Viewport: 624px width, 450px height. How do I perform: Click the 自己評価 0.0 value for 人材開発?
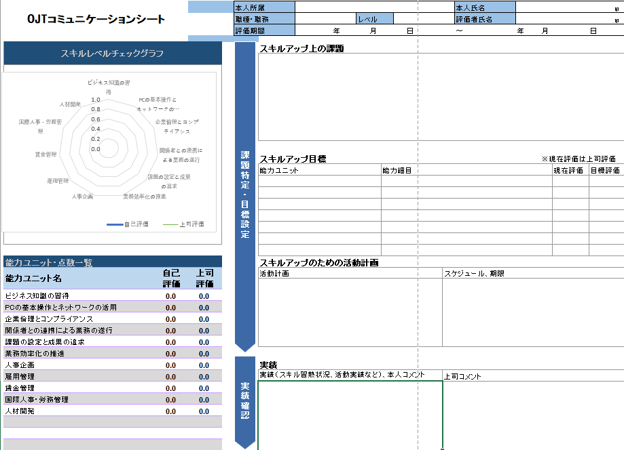(x=171, y=411)
